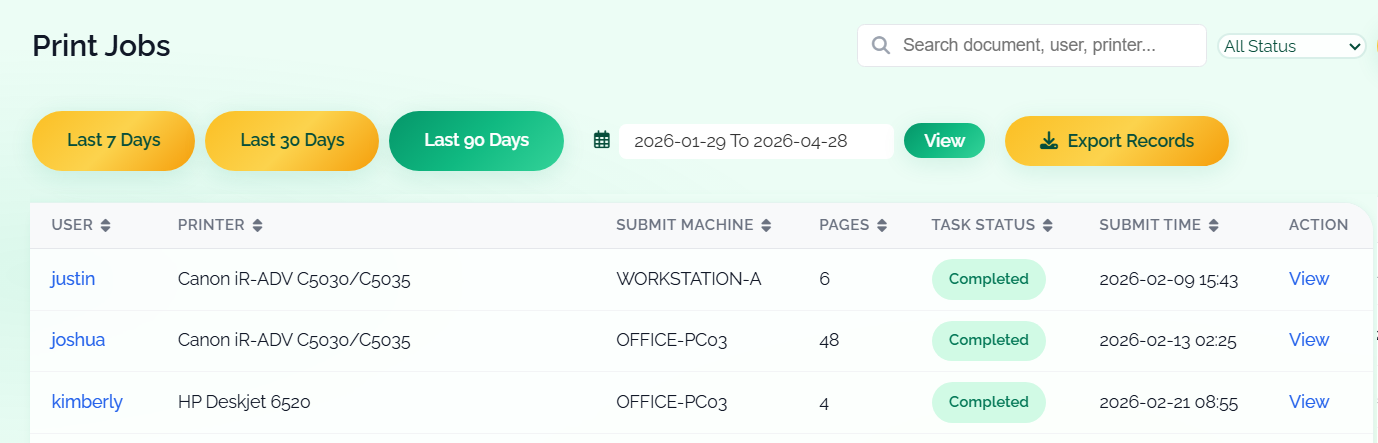Click submit time 2026-02-09 15:43

(1168, 280)
